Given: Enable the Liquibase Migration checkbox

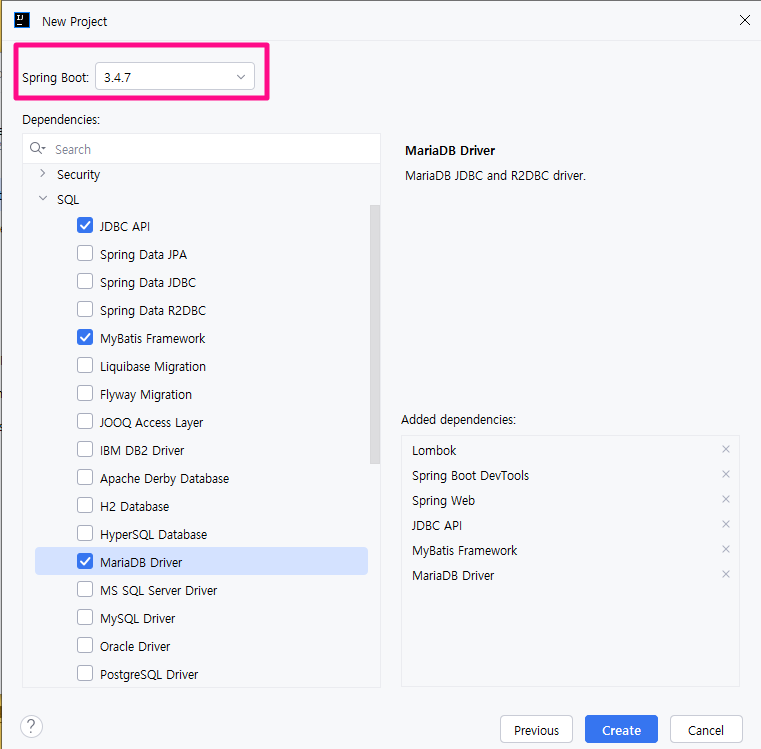Looking at the screenshot, I should coord(85,365).
